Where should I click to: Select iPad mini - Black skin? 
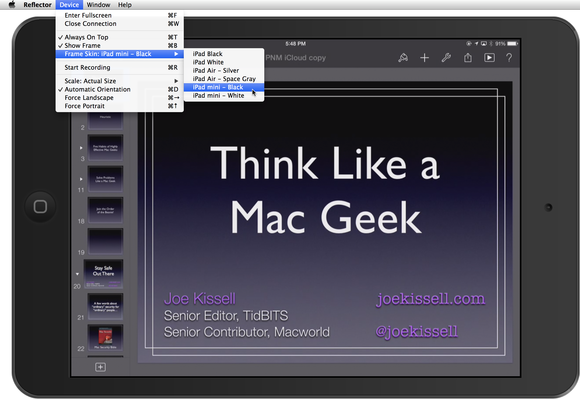pyautogui.click(x=224, y=87)
